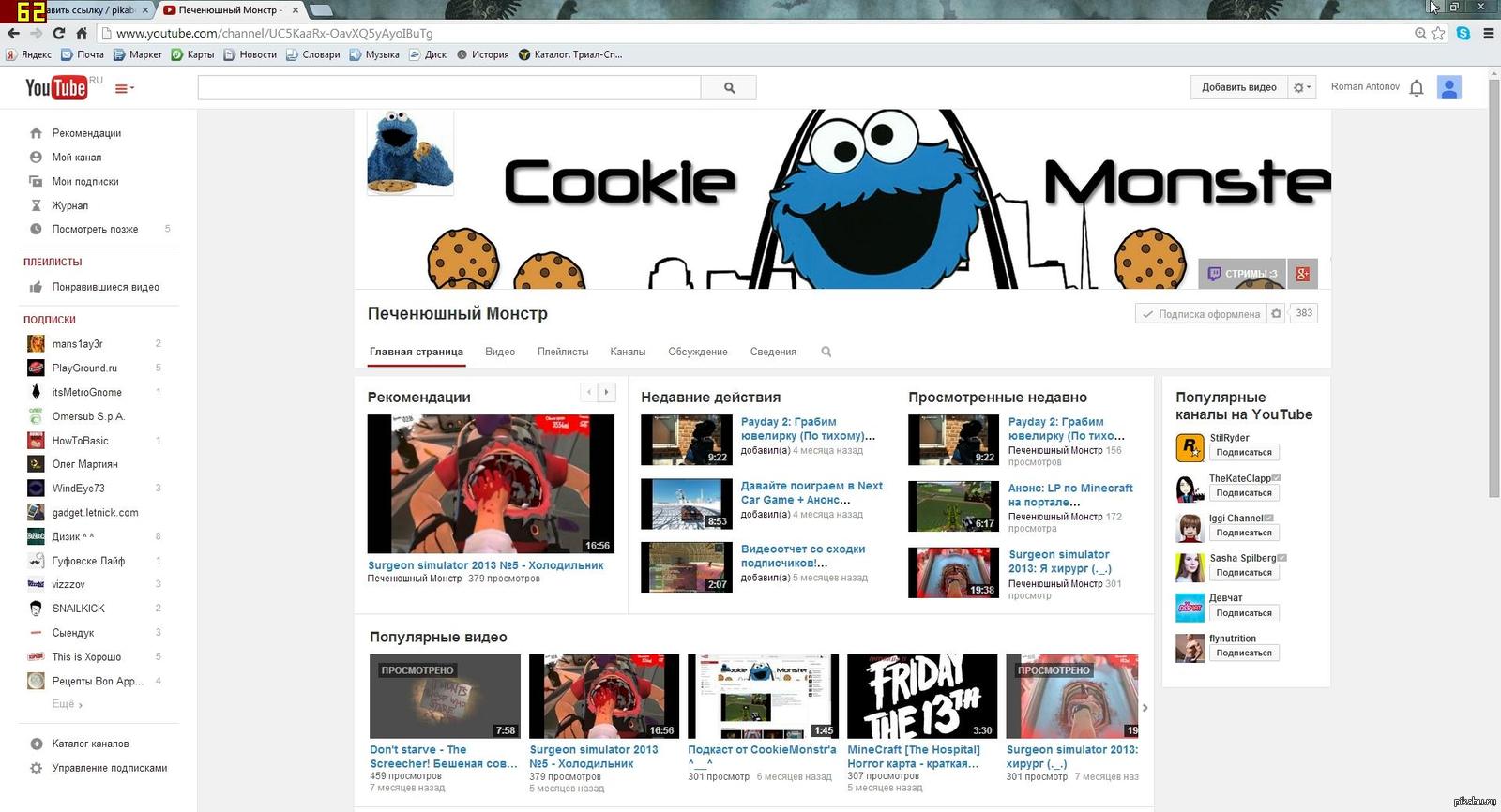
Task: Go to browser home page
Action: click(82, 33)
